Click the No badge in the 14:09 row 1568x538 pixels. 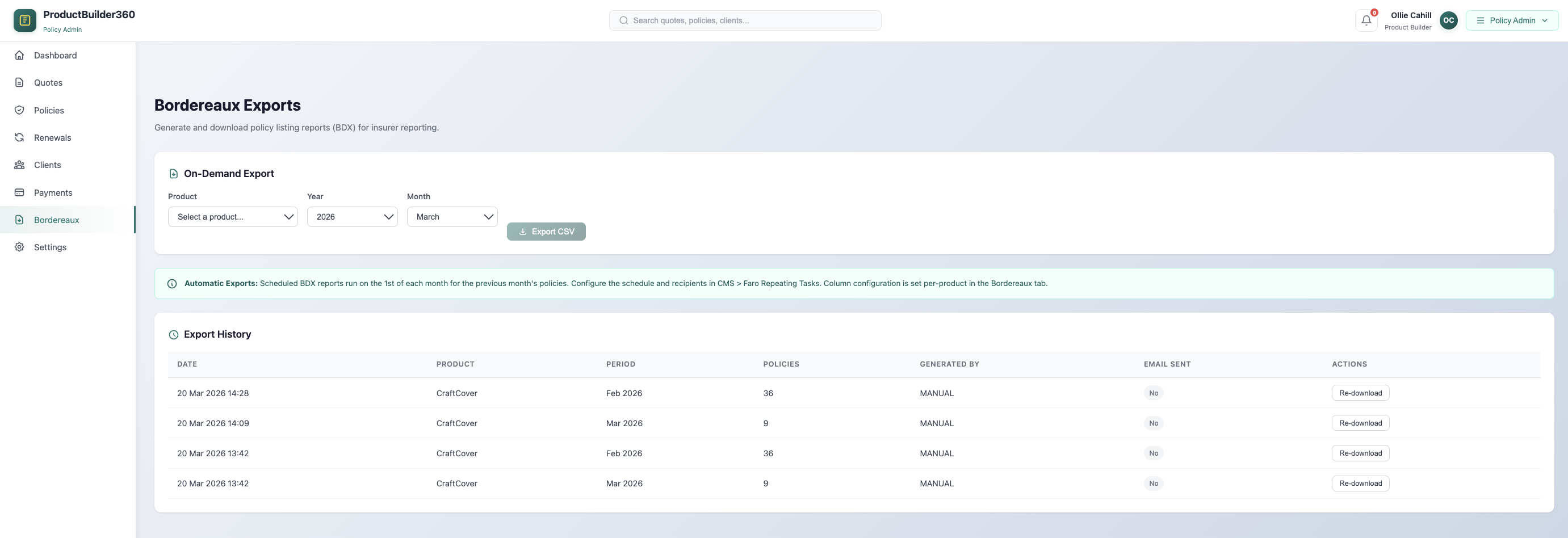pos(1153,423)
